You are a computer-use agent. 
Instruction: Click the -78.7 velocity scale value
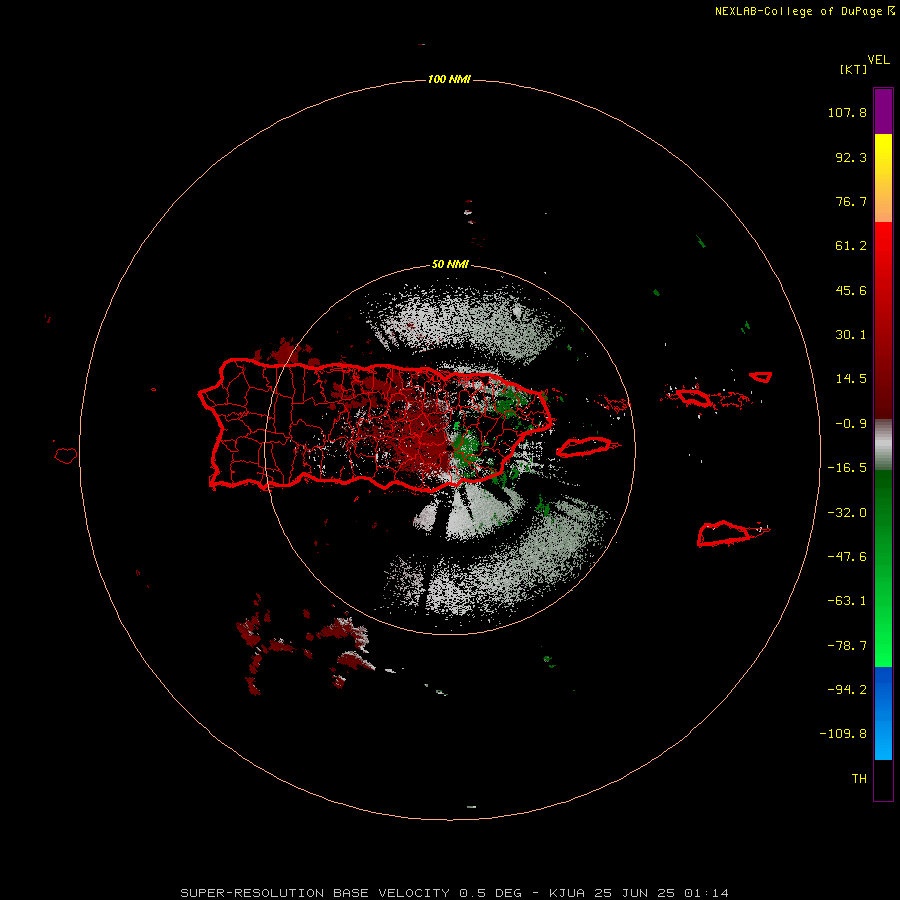click(847, 646)
